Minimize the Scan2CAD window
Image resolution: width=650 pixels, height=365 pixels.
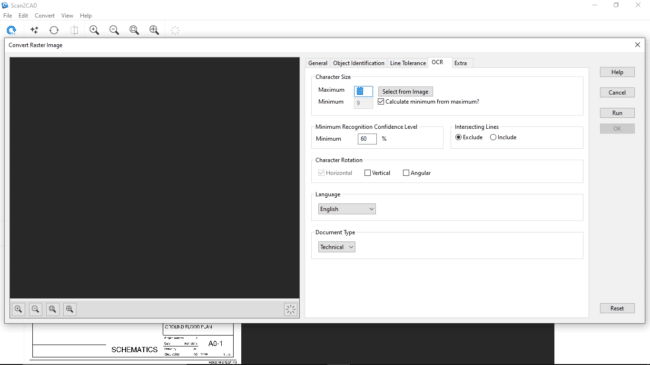click(595, 5)
